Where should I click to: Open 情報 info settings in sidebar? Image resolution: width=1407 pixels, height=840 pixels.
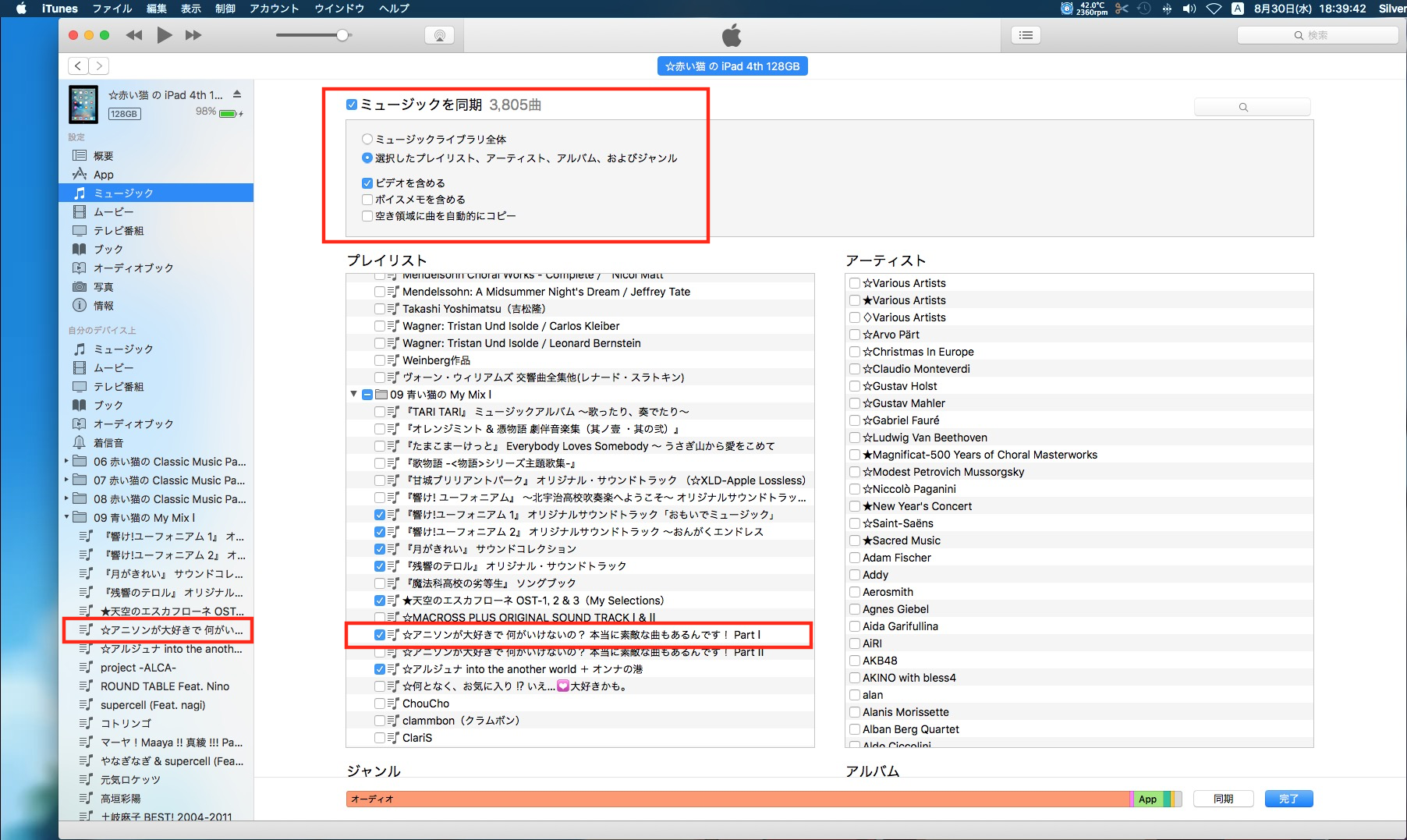[104, 306]
